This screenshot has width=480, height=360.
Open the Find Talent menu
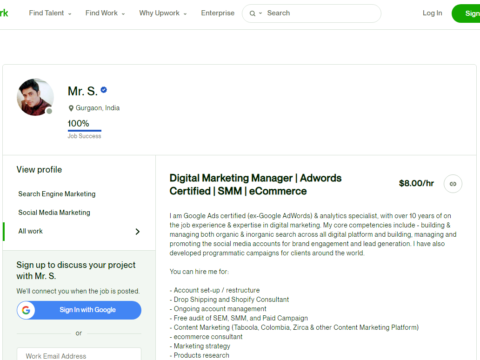tap(50, 13)
